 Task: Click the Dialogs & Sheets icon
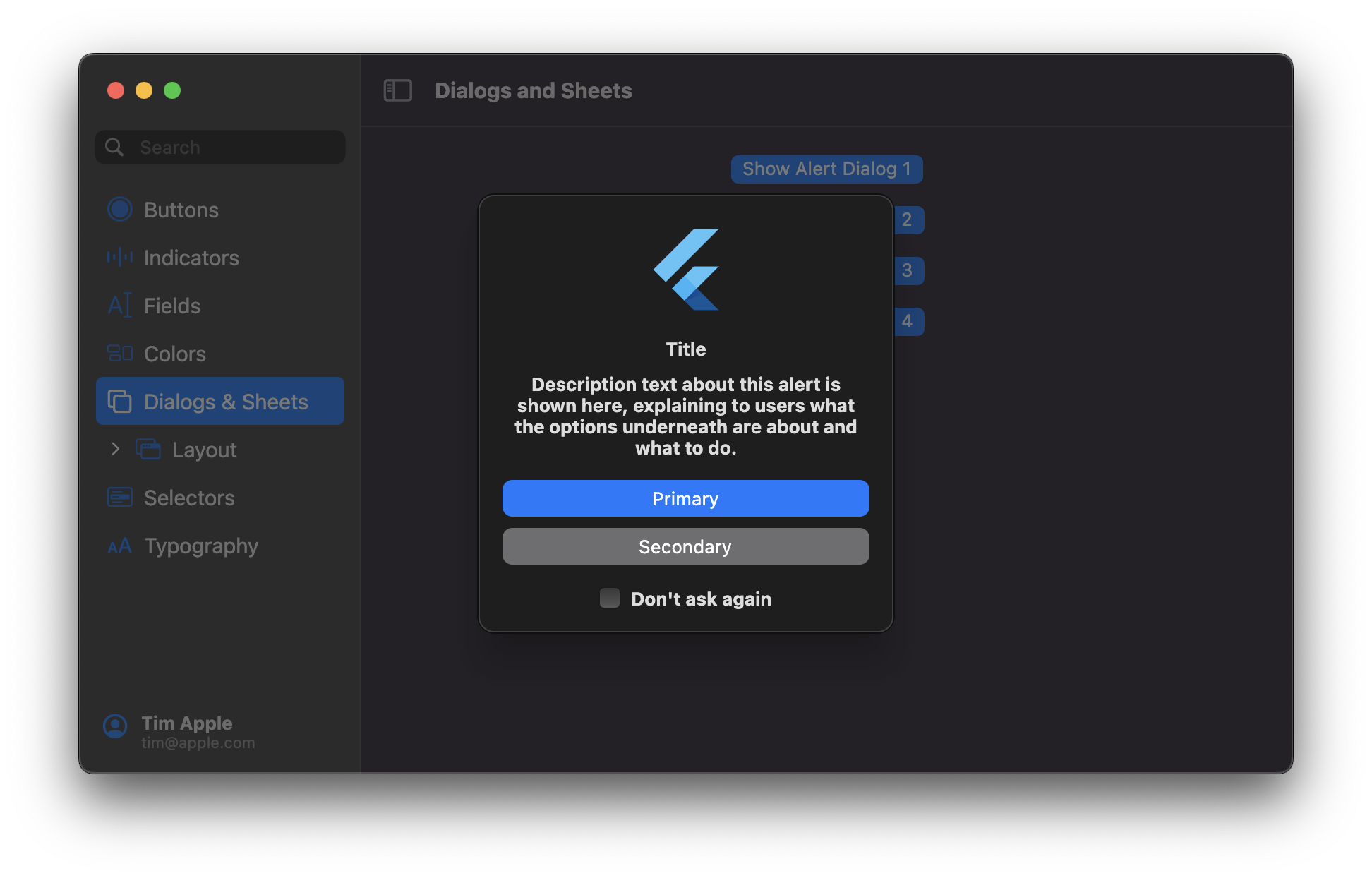(119, 402)
